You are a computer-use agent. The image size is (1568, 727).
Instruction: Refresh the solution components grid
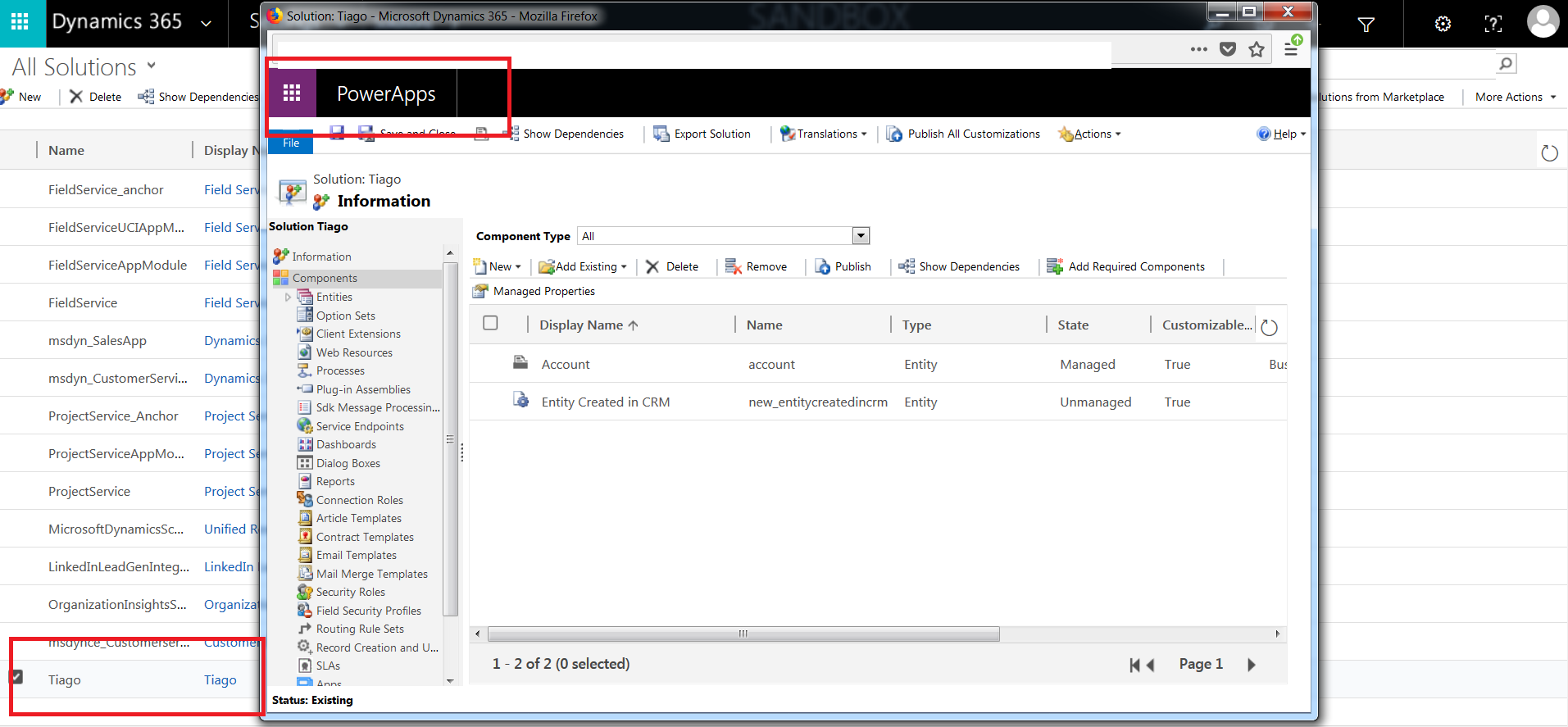[x=1269, y=328]
